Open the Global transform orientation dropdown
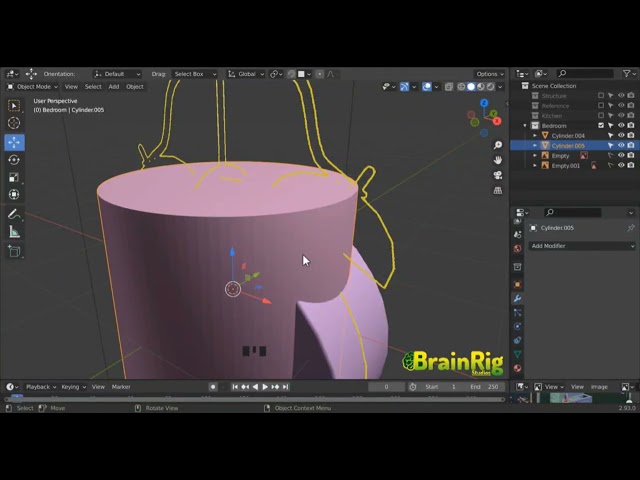The width and height of the screenshot is (640, 480). (x=246, y=74)
